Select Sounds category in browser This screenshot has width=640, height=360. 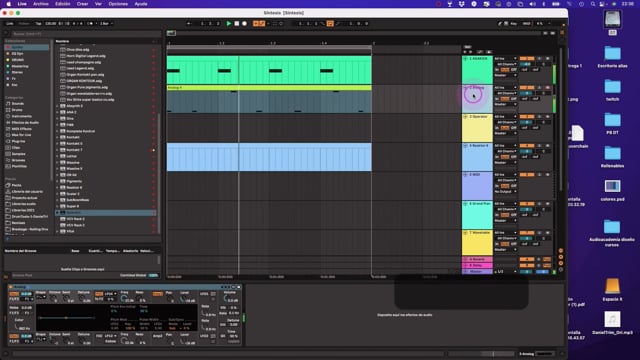pos(18,104)
